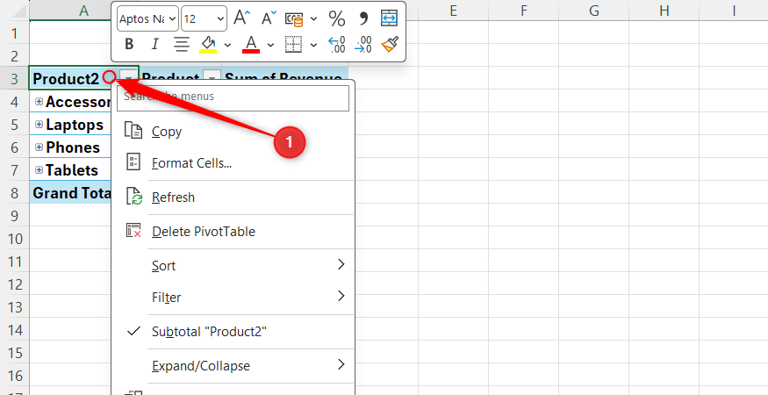Open the Expand/Collapse submenu
Image resolution: width=768 pixels, height=395 pixels.
233,366
